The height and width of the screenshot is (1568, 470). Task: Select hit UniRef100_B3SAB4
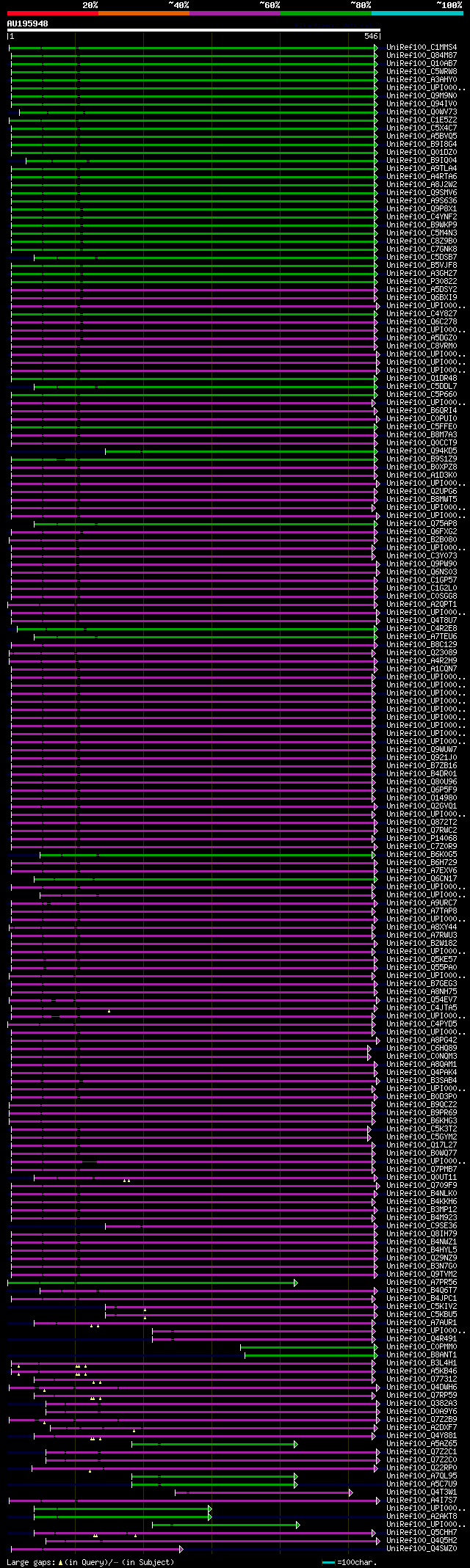coord(422,1081)
